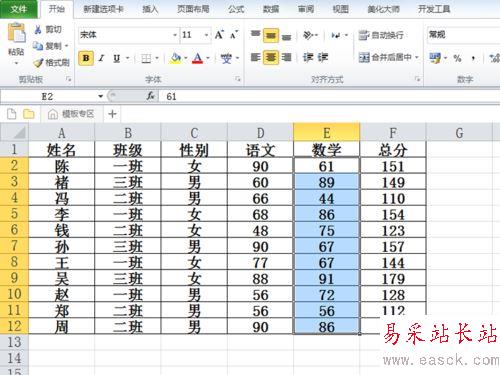This screenshot has width=500, height=375.
Task: Click the cell borders icon
Action: point(146,59)
